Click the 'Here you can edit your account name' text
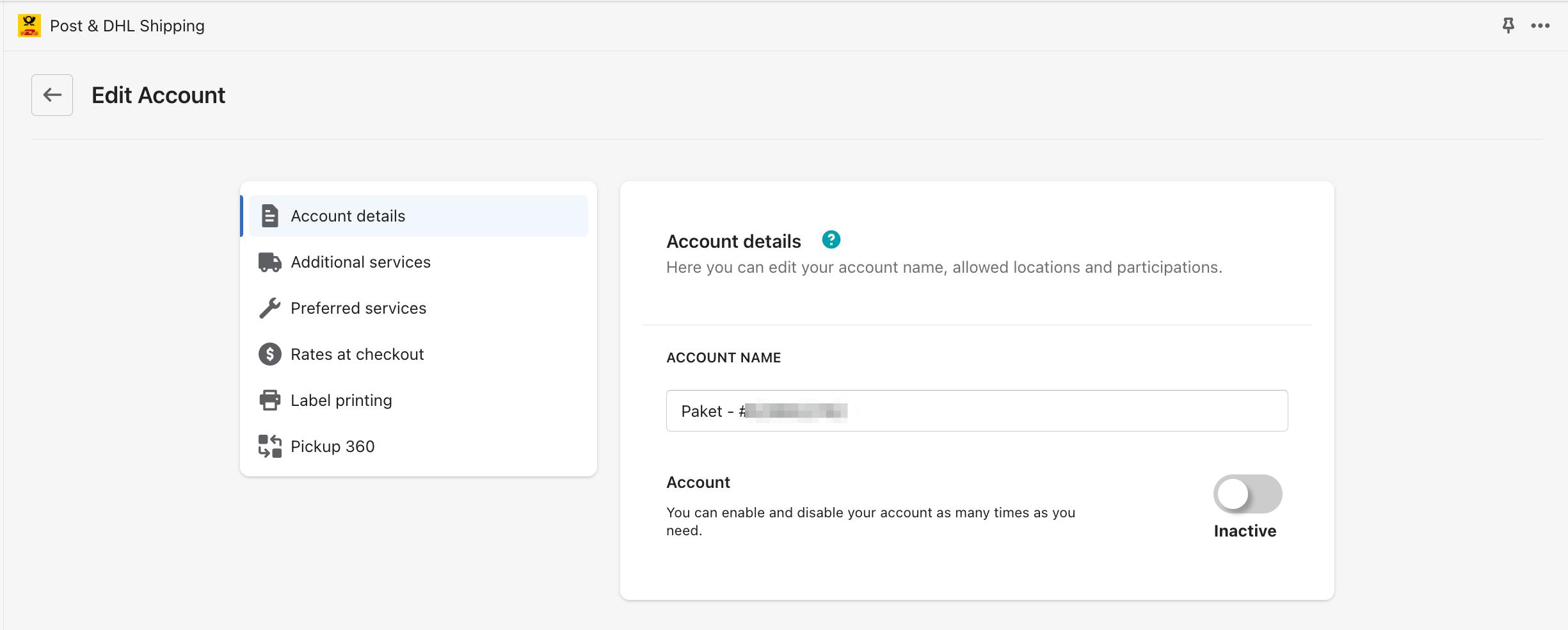Viewport: 1568px width, 630px height. (x=944, y=267)
